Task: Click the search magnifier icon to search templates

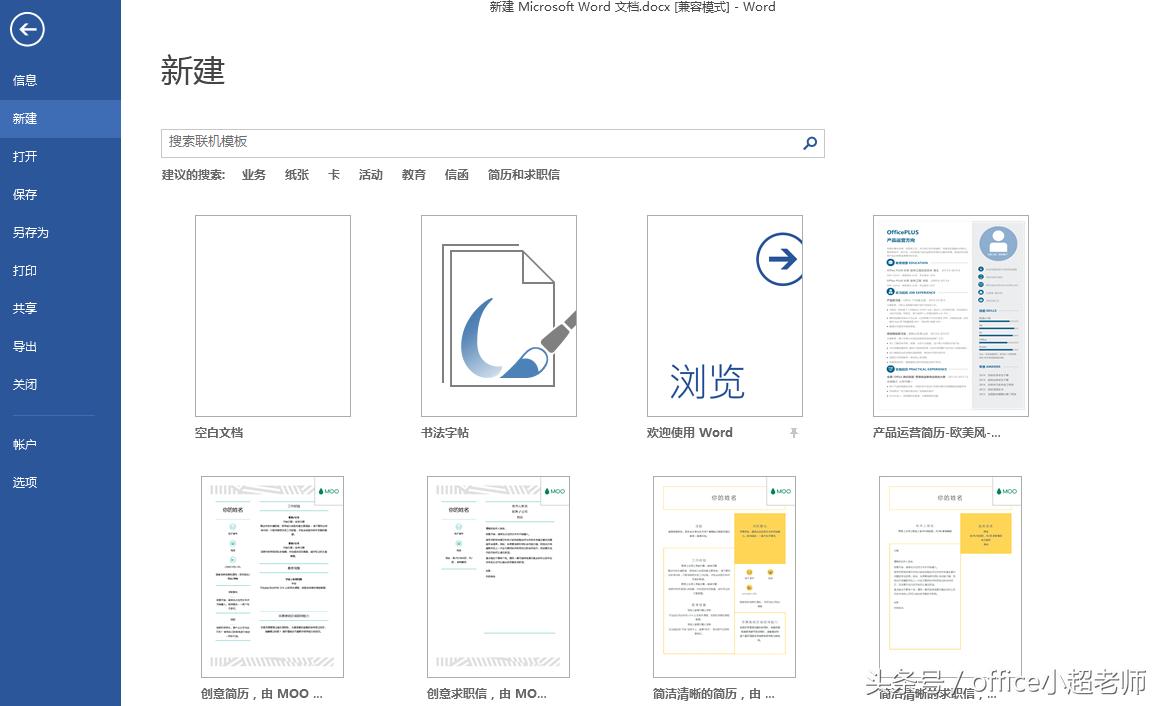Action: pyautogui.click(x=810, y=143)
